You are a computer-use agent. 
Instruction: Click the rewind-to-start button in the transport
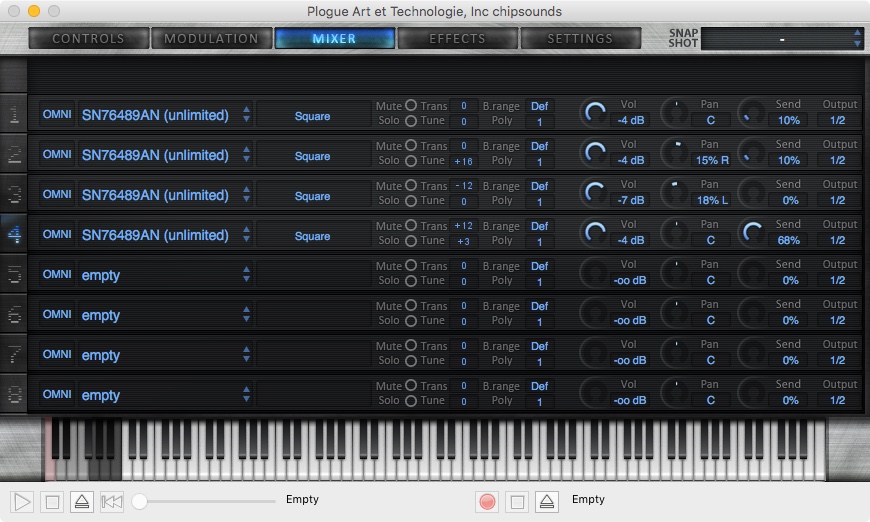click(x=112, y=501)
